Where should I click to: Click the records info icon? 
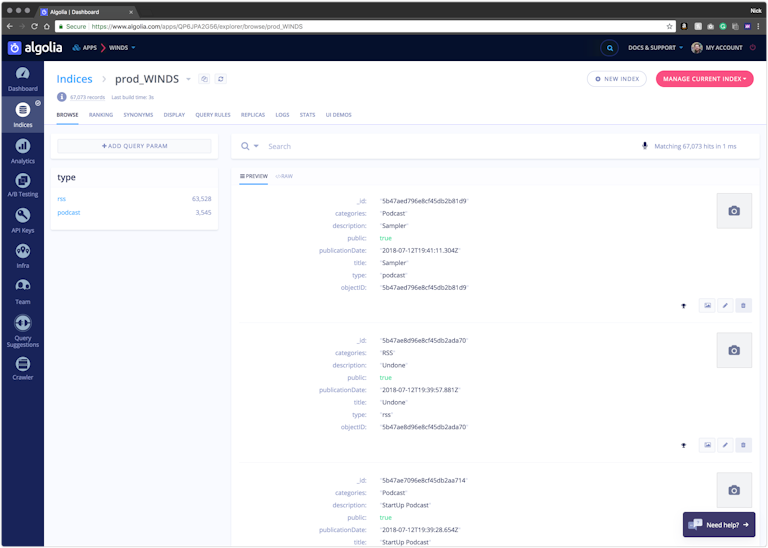(x=61, y=97)
